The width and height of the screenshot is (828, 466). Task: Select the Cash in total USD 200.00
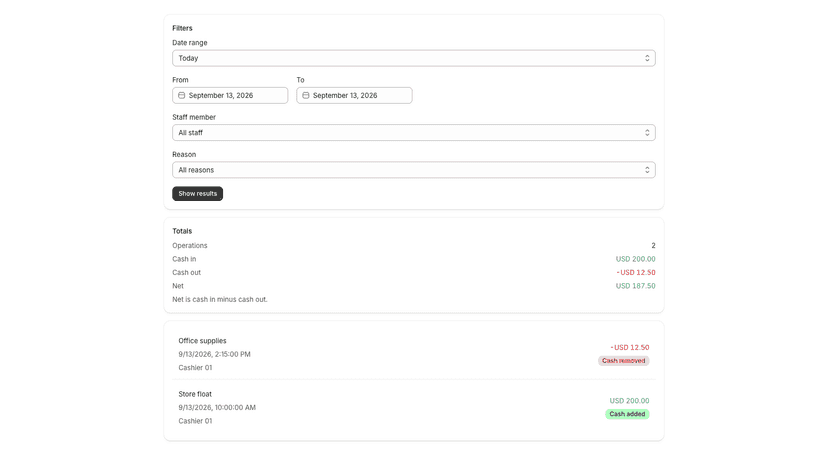635,259
